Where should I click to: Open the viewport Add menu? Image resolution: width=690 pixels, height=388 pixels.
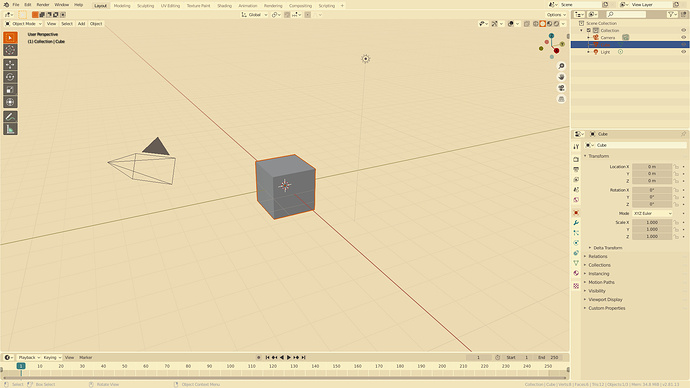pos(81,24)
